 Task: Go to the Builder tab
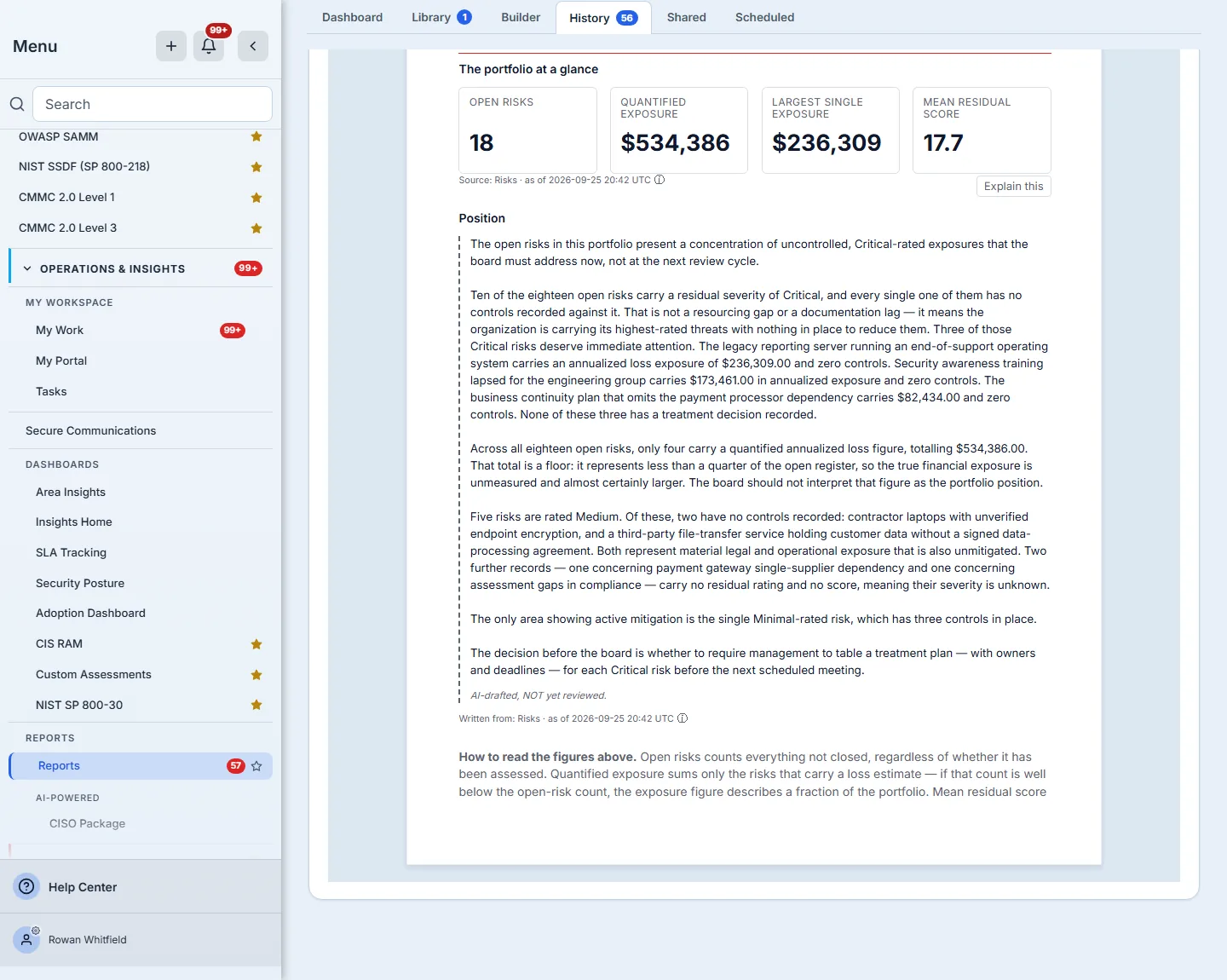point(521,17)
